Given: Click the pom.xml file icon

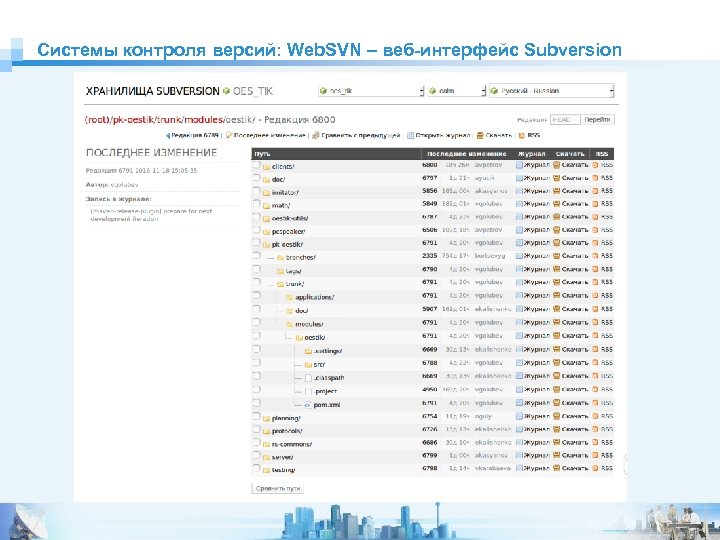Looking at the screenshot, I should 308,405.
